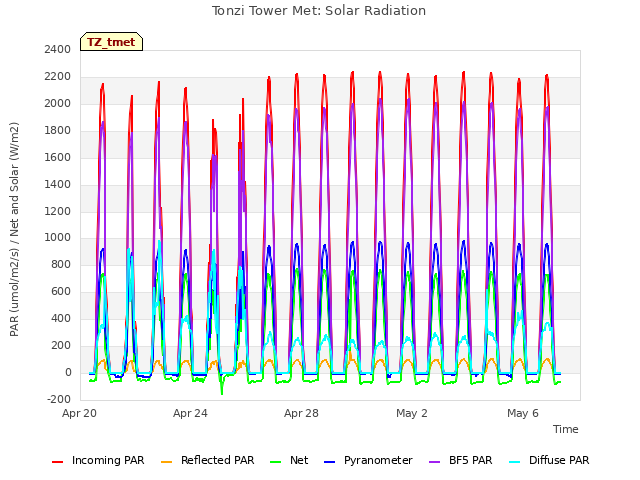This screenshot has height=480, width=640.
Task: Click the red Incoming PAR legend swatch
Action: pos(58,462)
